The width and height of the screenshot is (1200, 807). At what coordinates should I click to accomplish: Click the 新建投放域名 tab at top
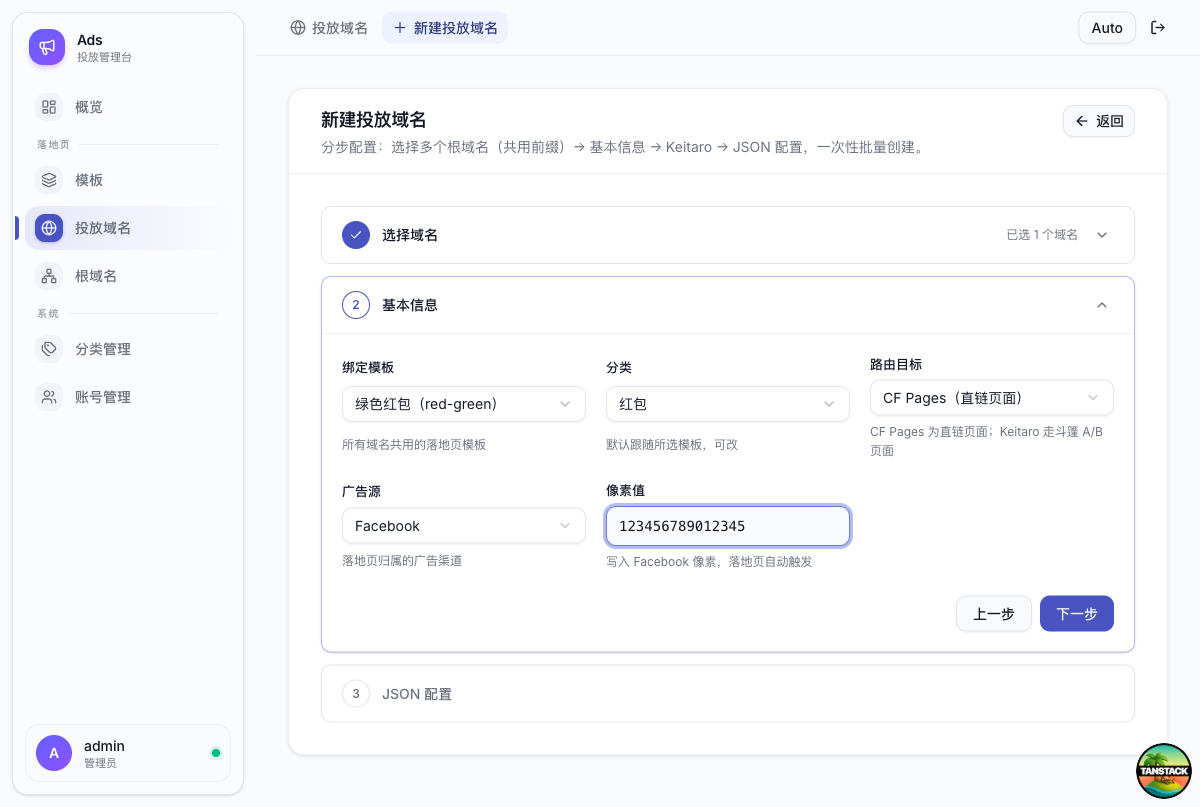[445, 28]
